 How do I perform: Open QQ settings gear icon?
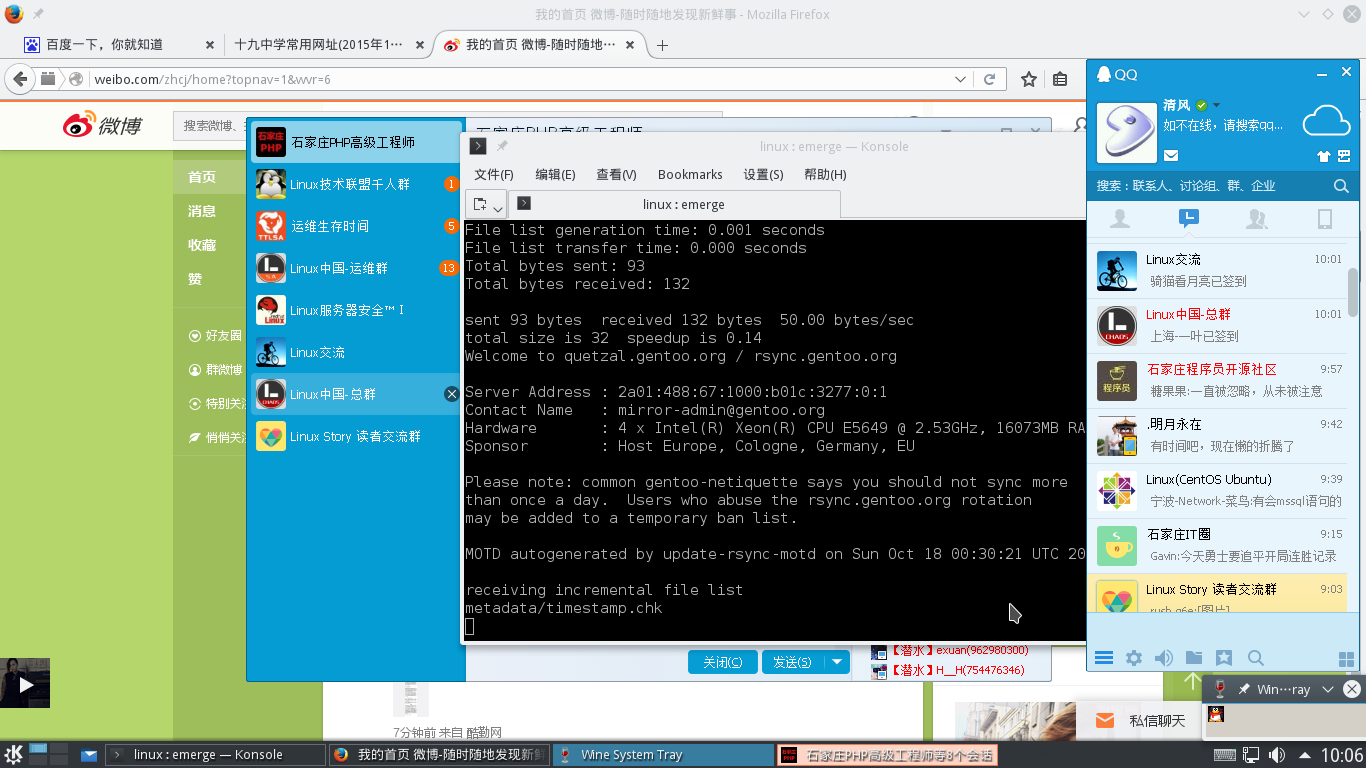[1134, 658]
